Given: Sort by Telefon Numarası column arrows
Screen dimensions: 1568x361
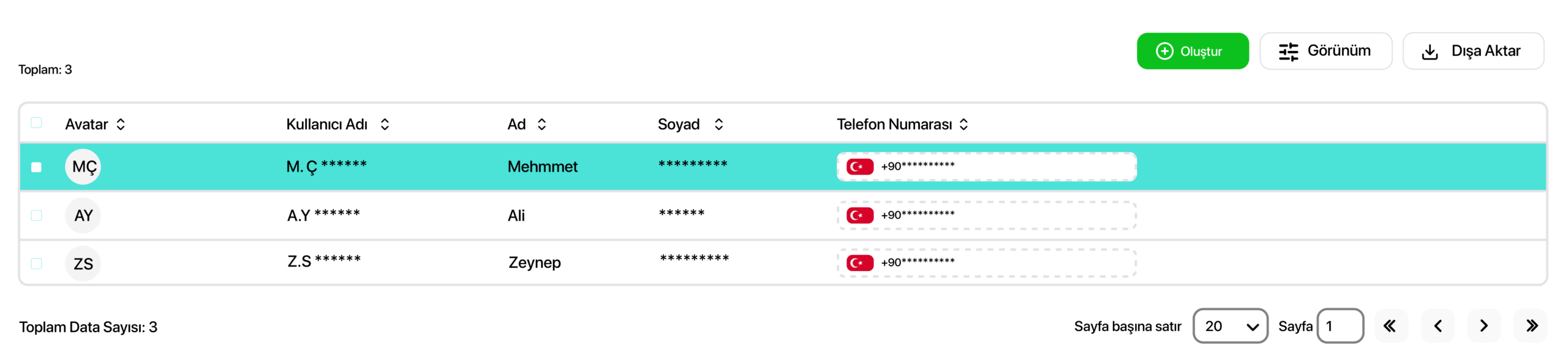Looking at the screenshot, I should tap(963, 124).
